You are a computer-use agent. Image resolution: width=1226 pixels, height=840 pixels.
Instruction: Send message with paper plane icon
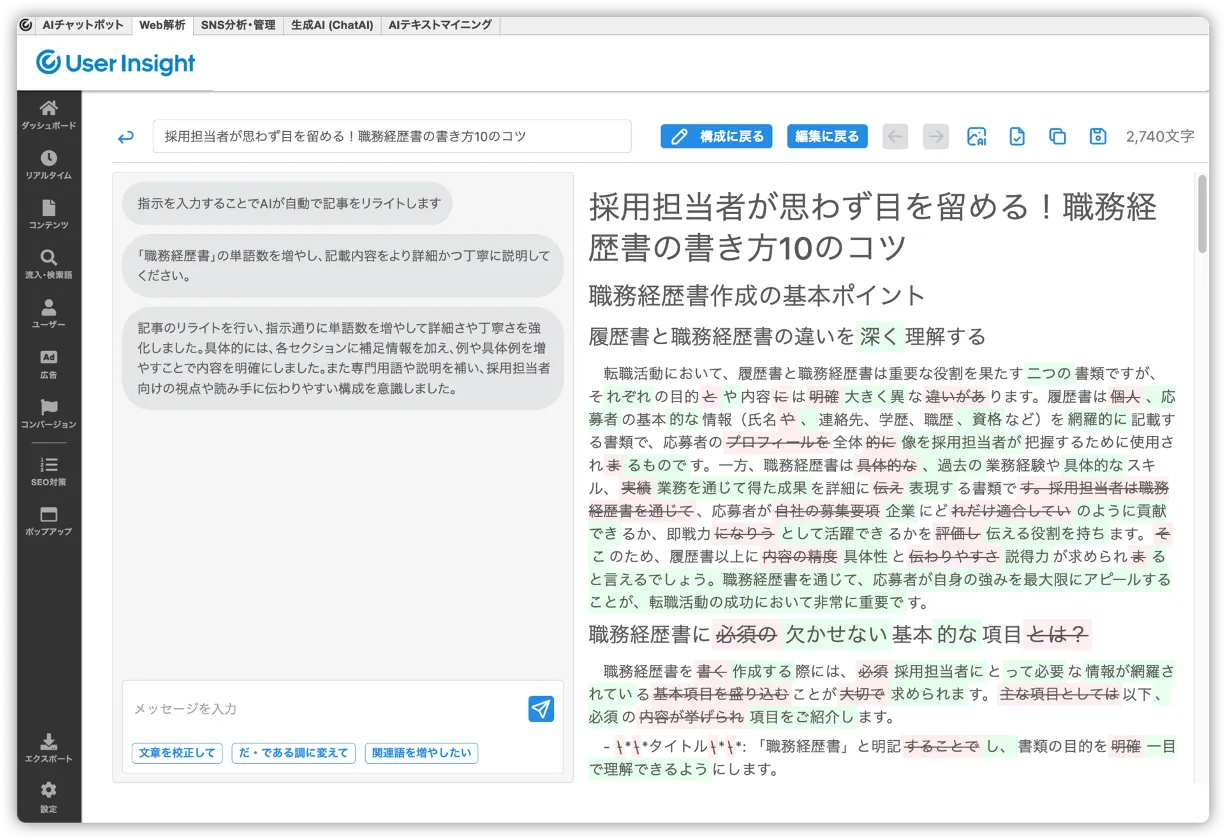click(x=541, y=709)
